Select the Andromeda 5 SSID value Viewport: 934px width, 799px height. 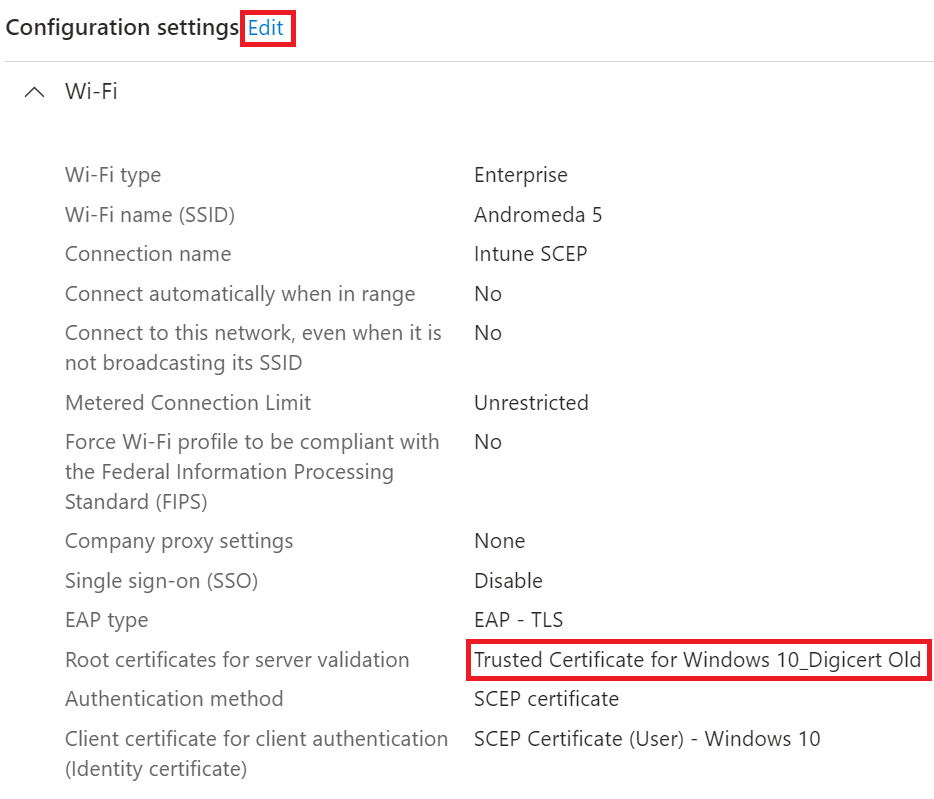point(538,214)
